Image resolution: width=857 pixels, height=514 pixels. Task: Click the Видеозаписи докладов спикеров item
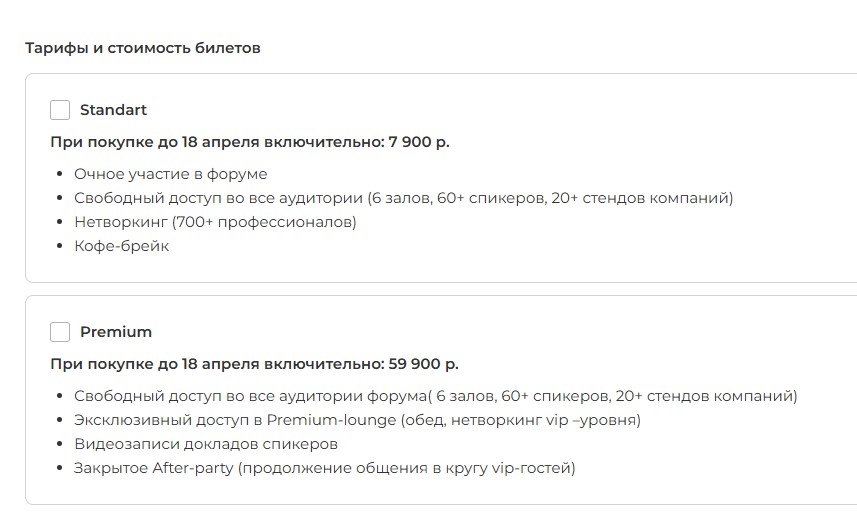(206, 444)
